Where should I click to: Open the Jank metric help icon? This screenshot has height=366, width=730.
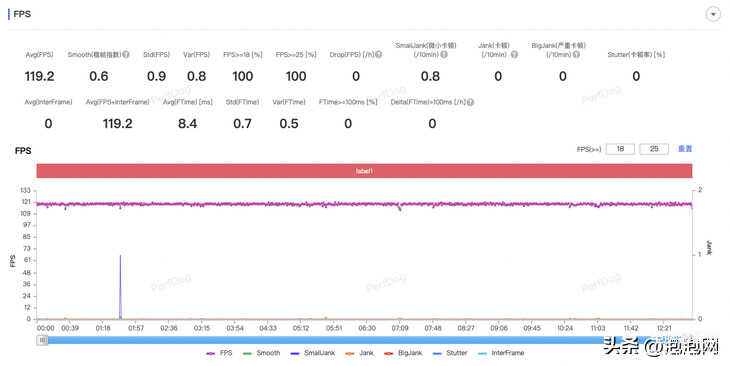coord(514,54)
